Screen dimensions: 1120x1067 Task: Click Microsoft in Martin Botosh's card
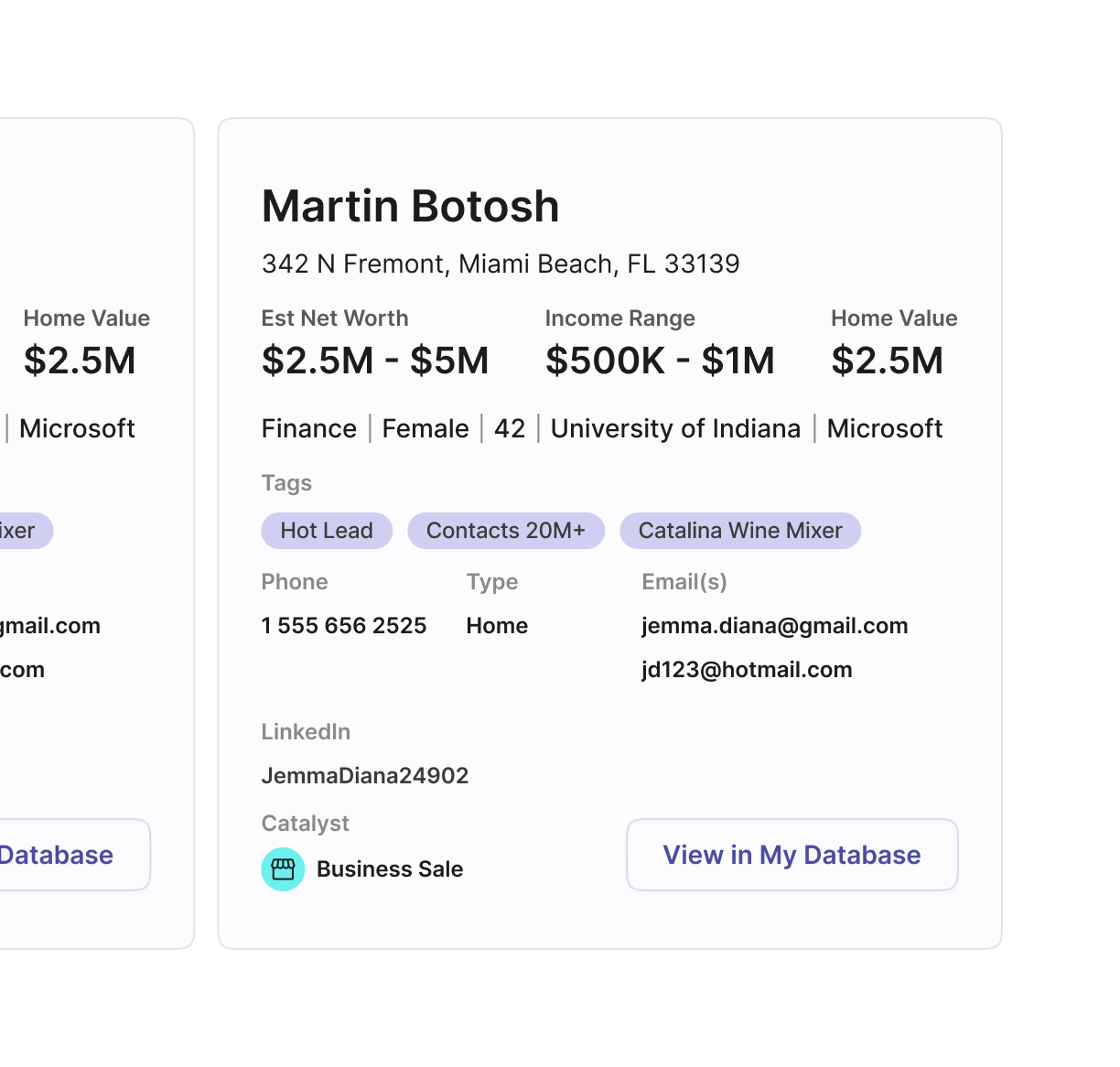click(885, 429)
